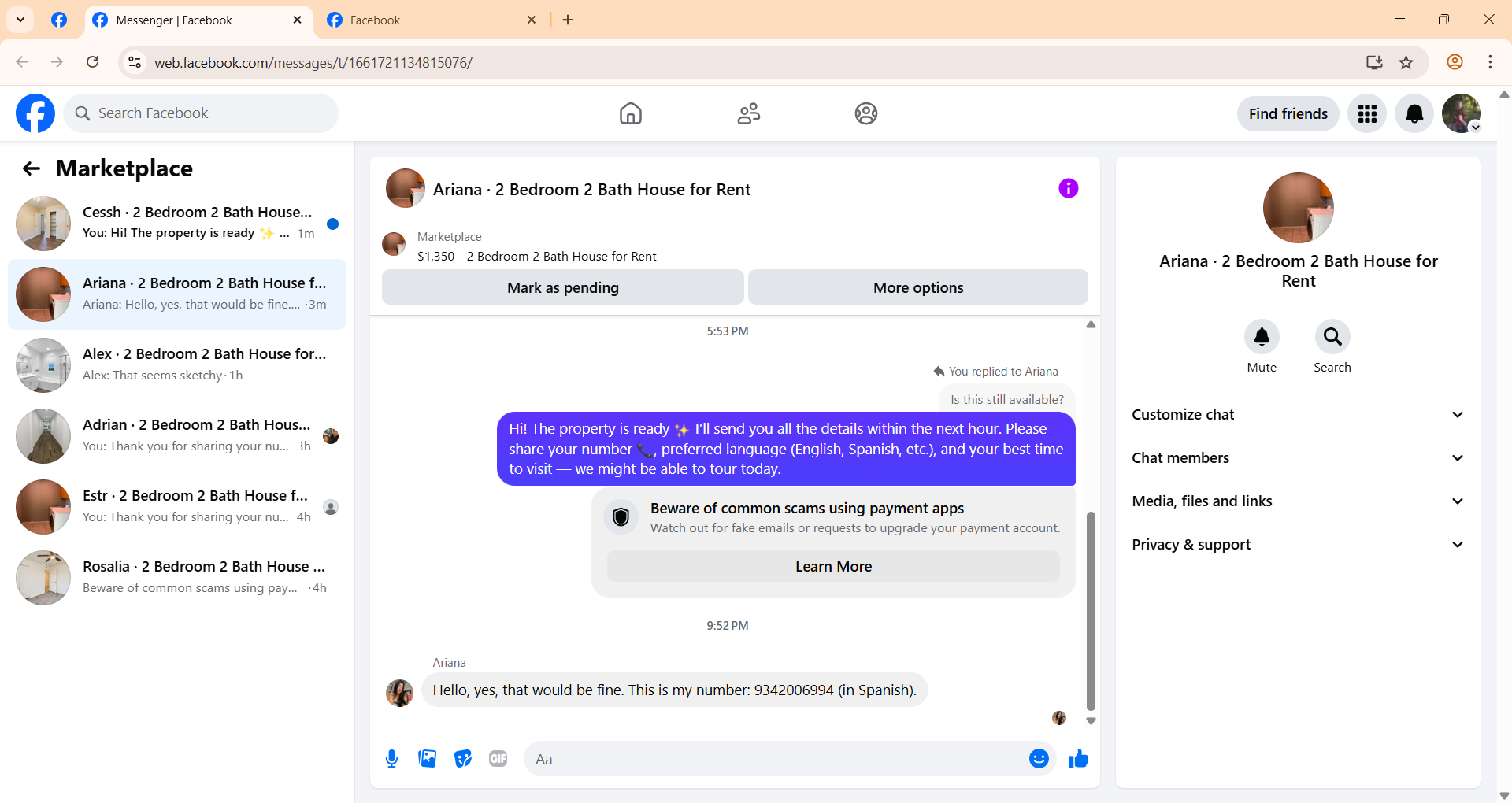Reload the page with the refresh icon
This screenshot has height=803, width=1512.
tap(93, 62)
